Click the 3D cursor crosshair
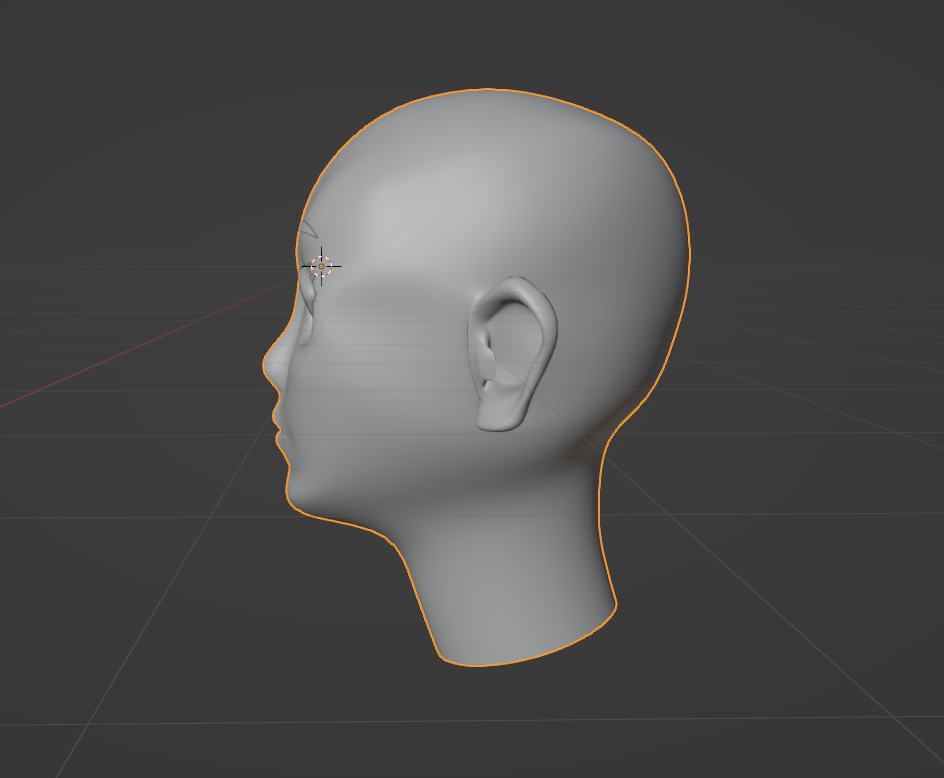 coord(321,265)
